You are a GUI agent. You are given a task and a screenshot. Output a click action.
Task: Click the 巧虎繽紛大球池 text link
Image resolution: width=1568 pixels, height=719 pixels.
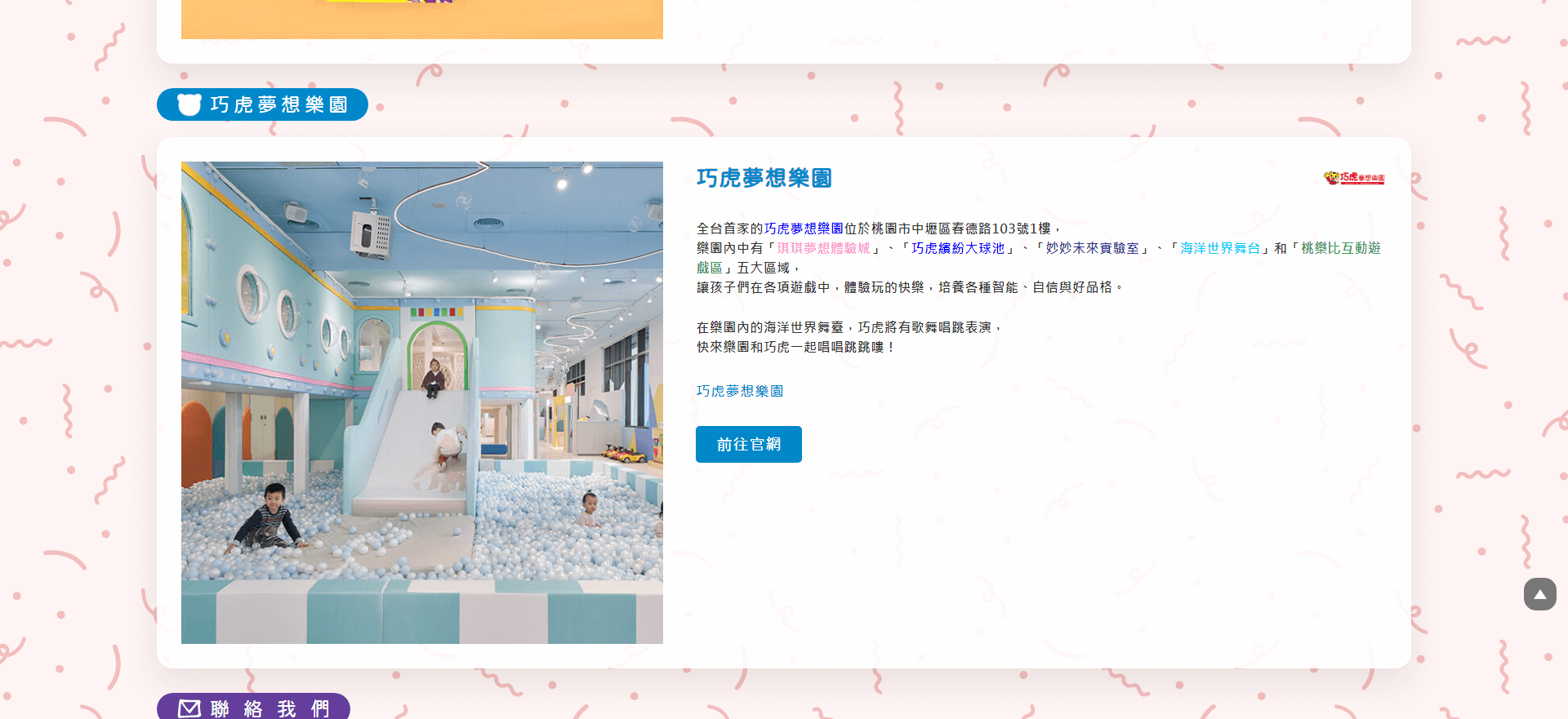click(958, 248)
